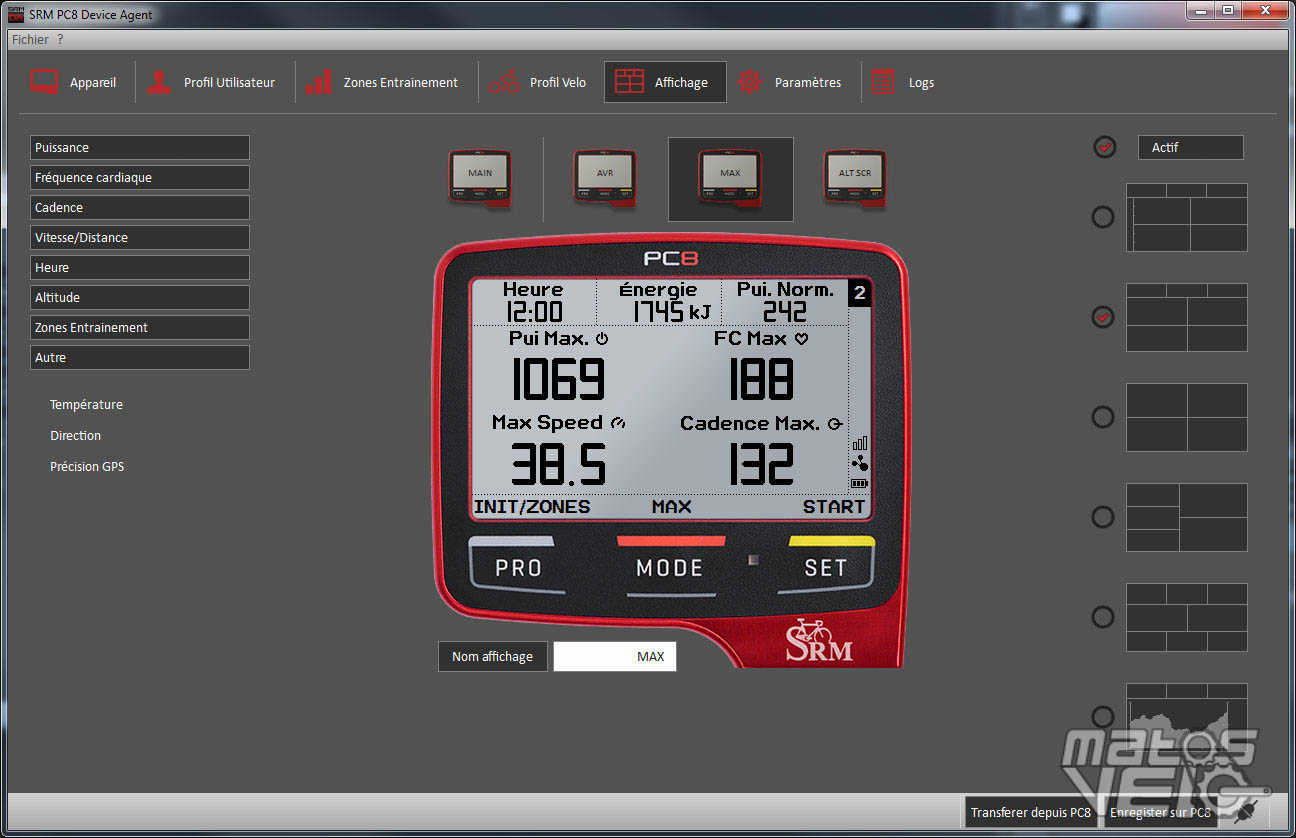Click the INIT/ZONES label on screen

[x=532, y=507]
